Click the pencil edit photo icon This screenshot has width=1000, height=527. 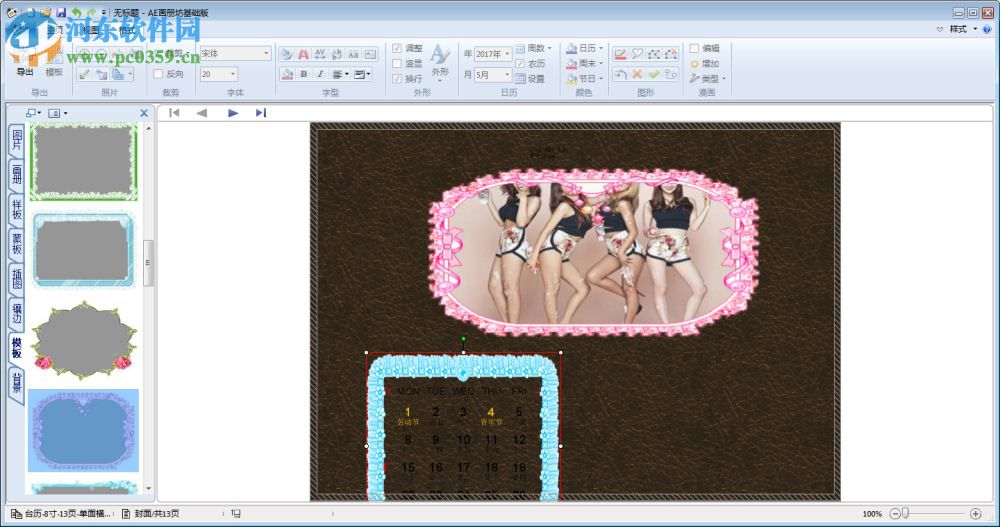(x=85, y=74)
